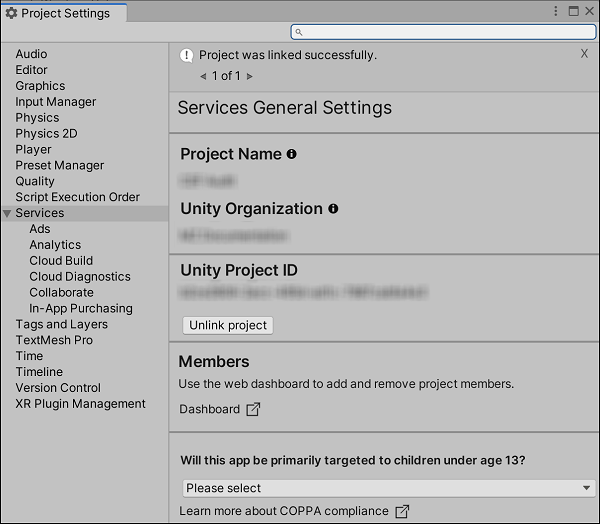This screenshot has height=524, width=600.
Task: Select In-App Purchasing in sidebar
Action: pos(80,309)
